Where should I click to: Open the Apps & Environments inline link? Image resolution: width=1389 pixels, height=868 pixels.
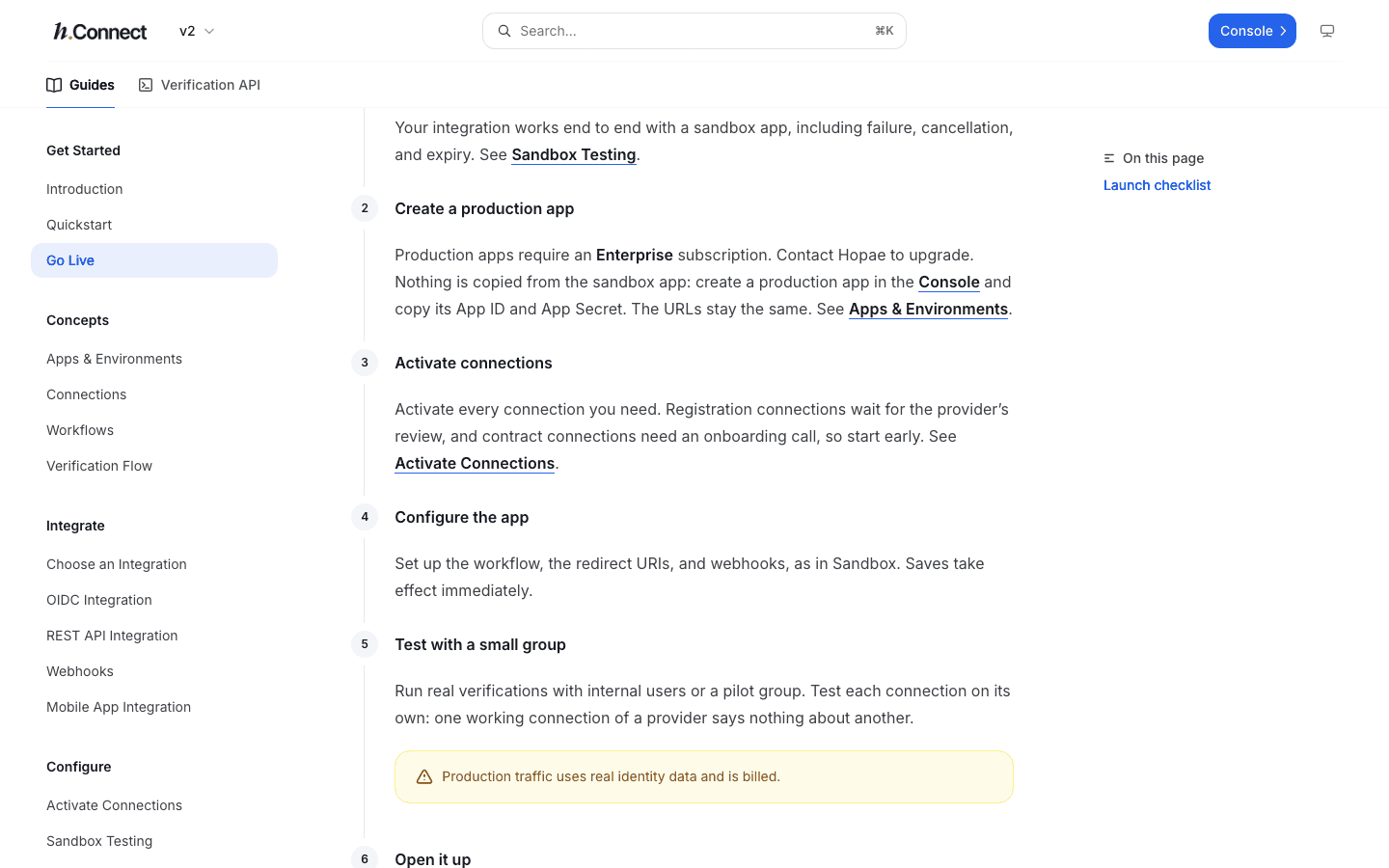click(928, 309)
